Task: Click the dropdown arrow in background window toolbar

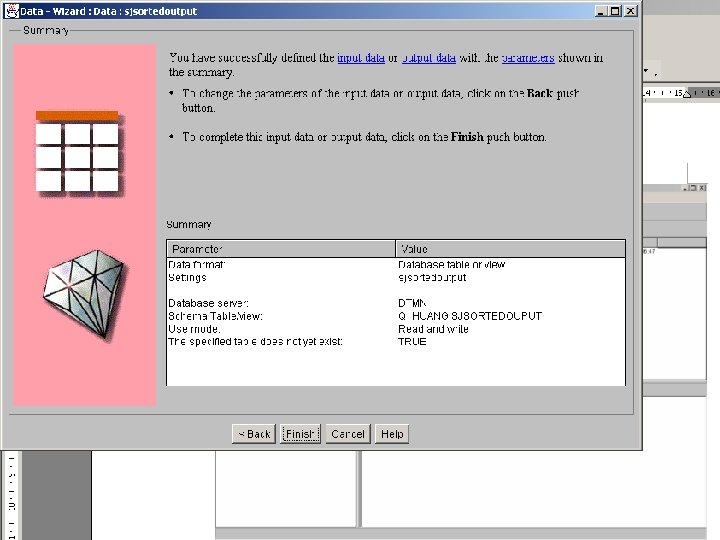Action: click(x=646, y=71)
